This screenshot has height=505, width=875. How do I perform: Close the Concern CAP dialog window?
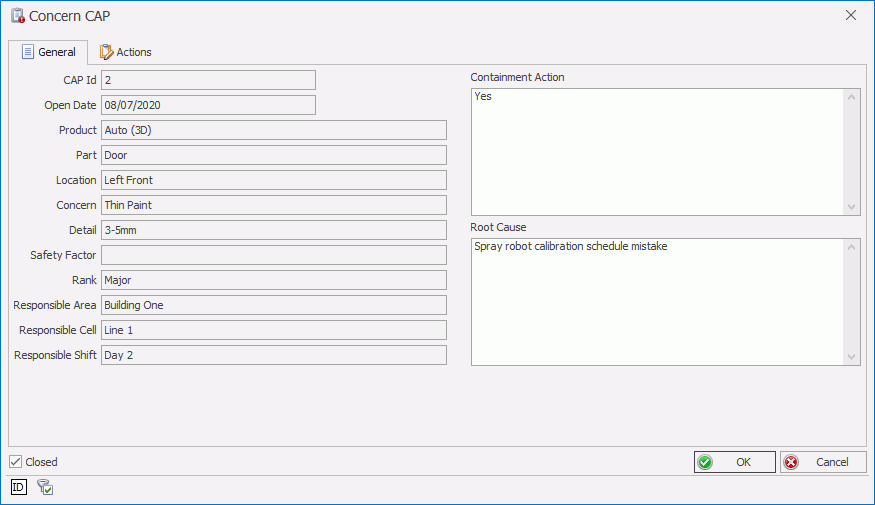pos(851,15)
